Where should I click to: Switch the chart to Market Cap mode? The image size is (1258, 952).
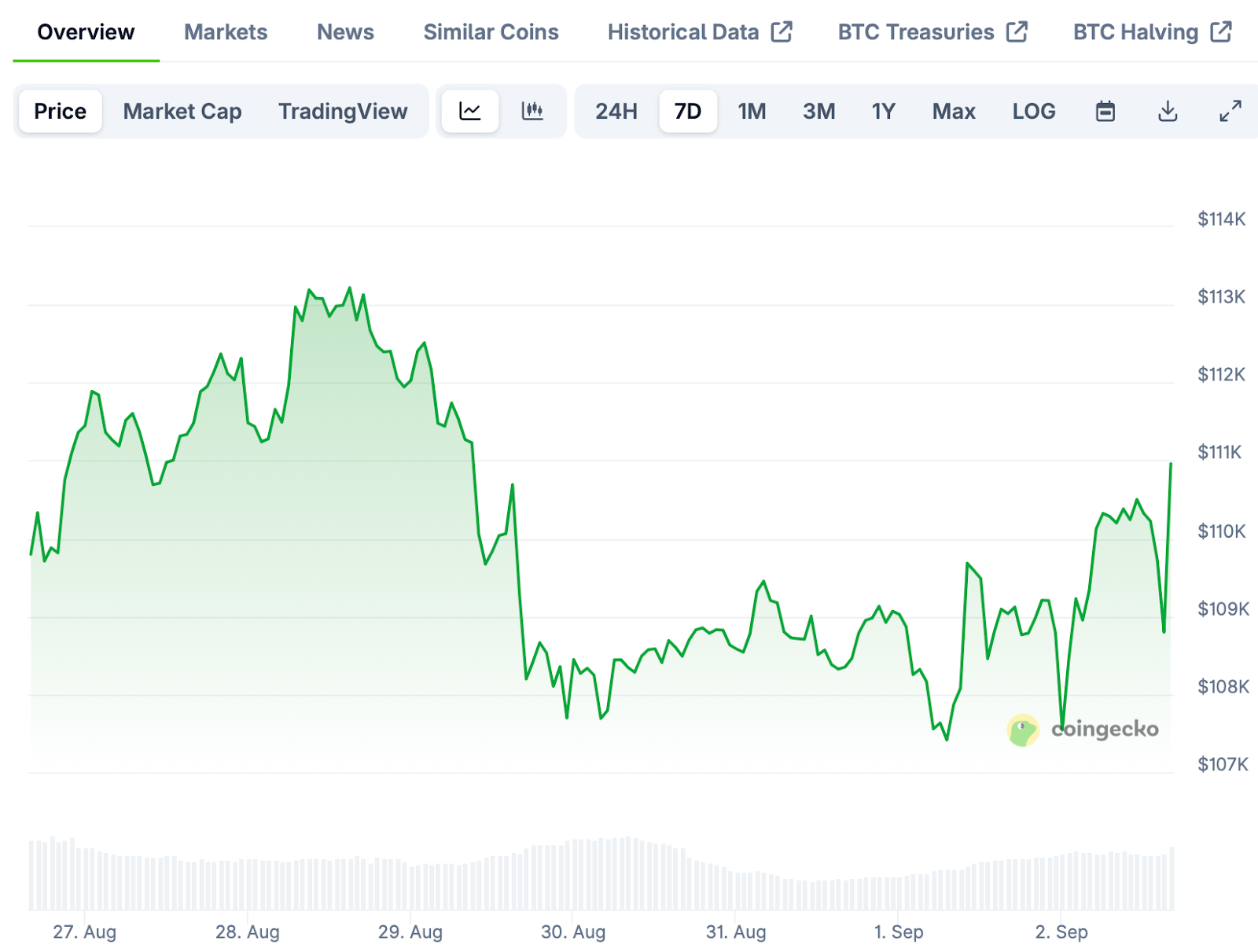182,111
